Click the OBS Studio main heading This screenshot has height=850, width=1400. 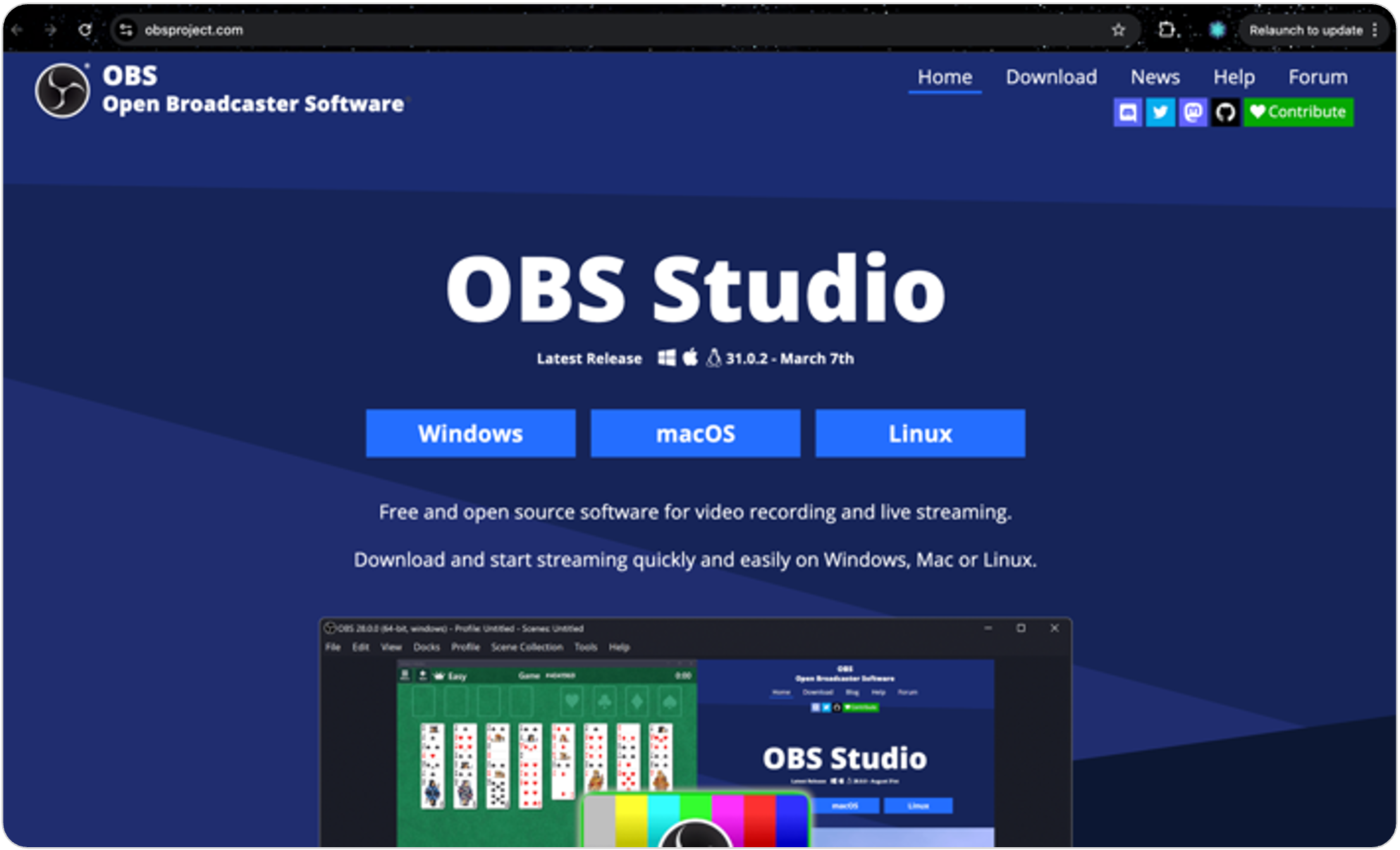click(695, 288)
